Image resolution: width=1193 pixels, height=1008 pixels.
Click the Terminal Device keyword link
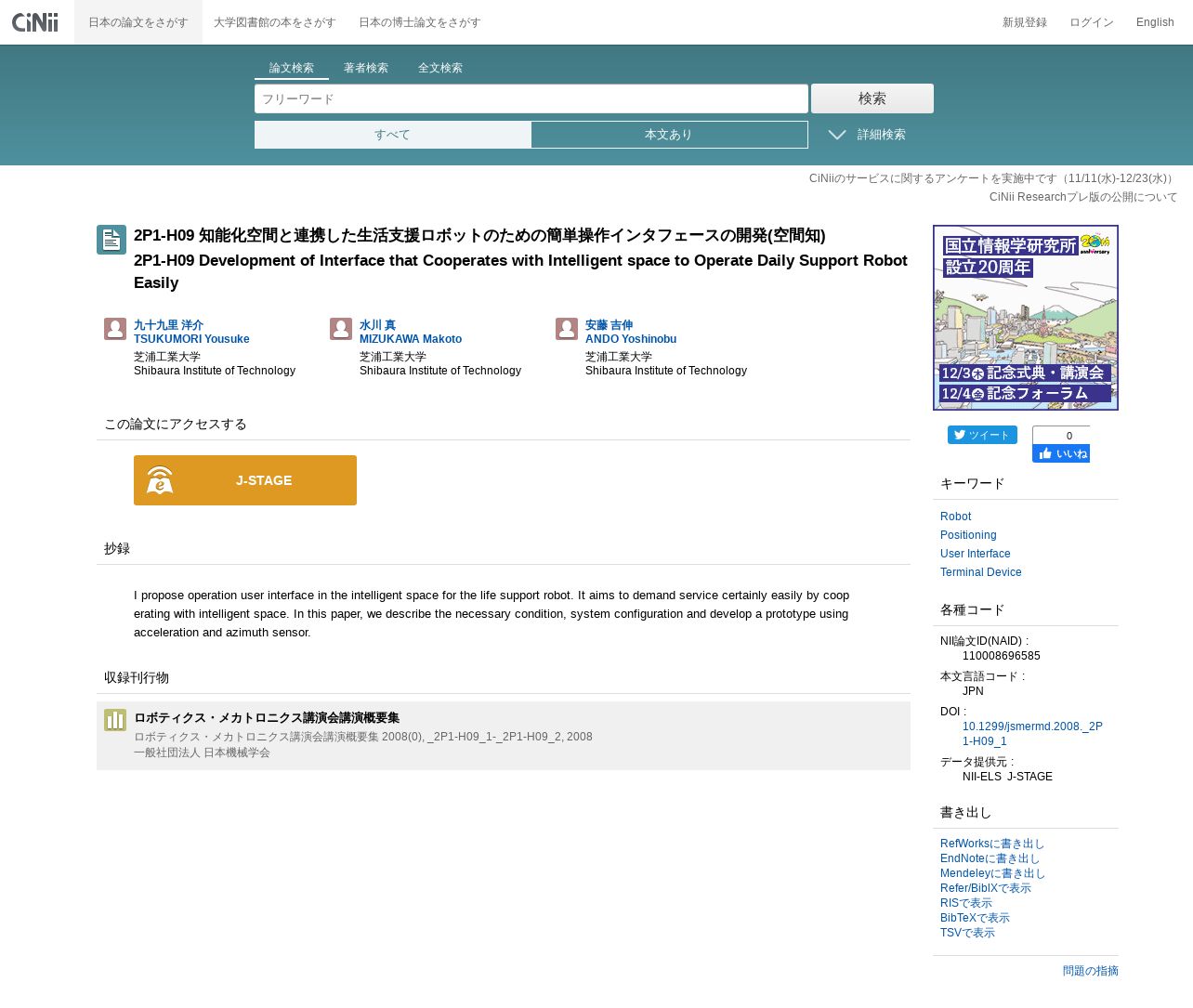point(980,572)
